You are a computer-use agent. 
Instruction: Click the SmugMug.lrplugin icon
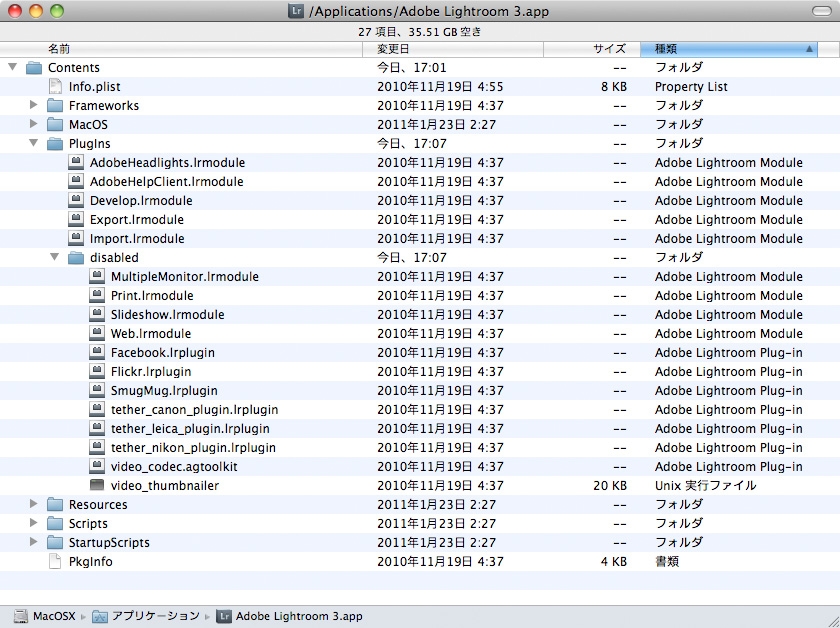pyautogui.click(x=97, y=391)
